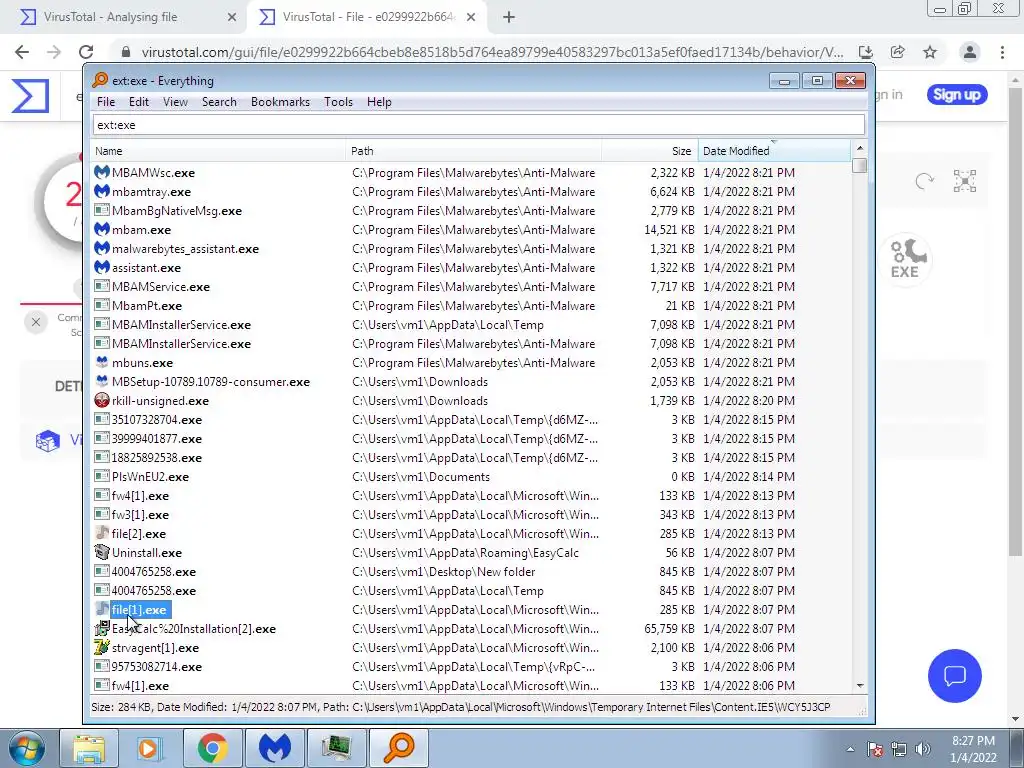The width and height of the screenshot is (1024, 768).
Task: Click the MBAMWsc.exe file icon
Action: [x=102, y=172]
